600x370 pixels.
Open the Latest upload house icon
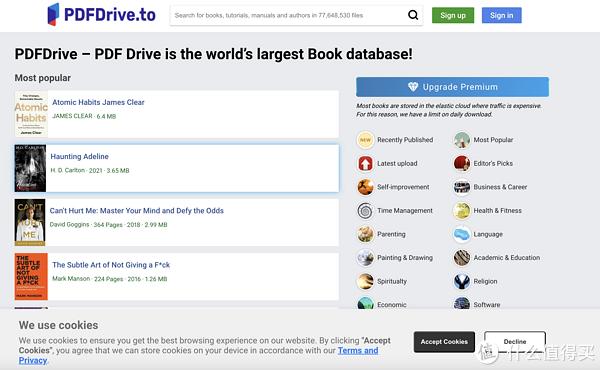pyautogui.click(x=365, y=163)
